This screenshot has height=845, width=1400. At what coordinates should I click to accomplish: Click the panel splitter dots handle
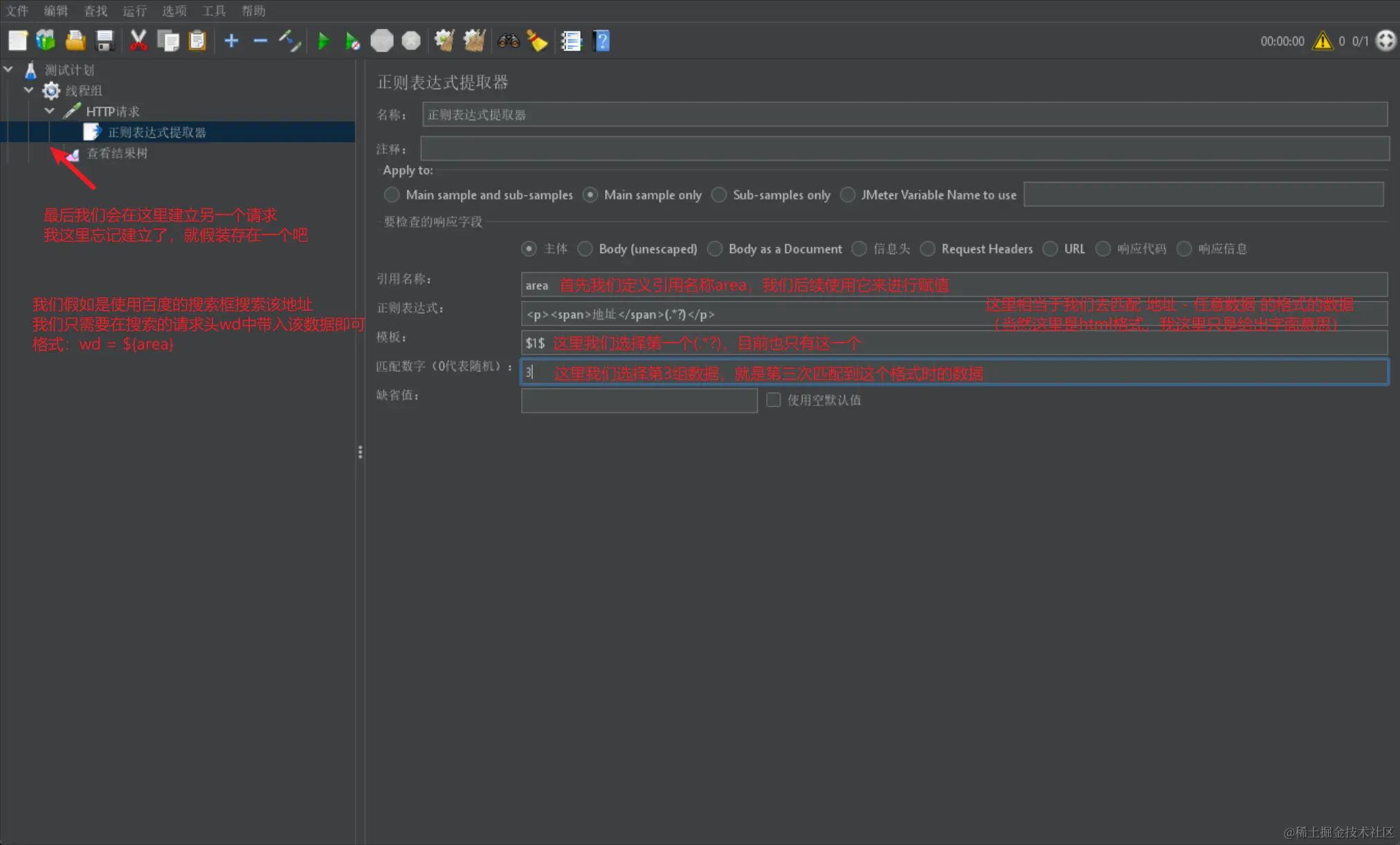tap(360, 452)
